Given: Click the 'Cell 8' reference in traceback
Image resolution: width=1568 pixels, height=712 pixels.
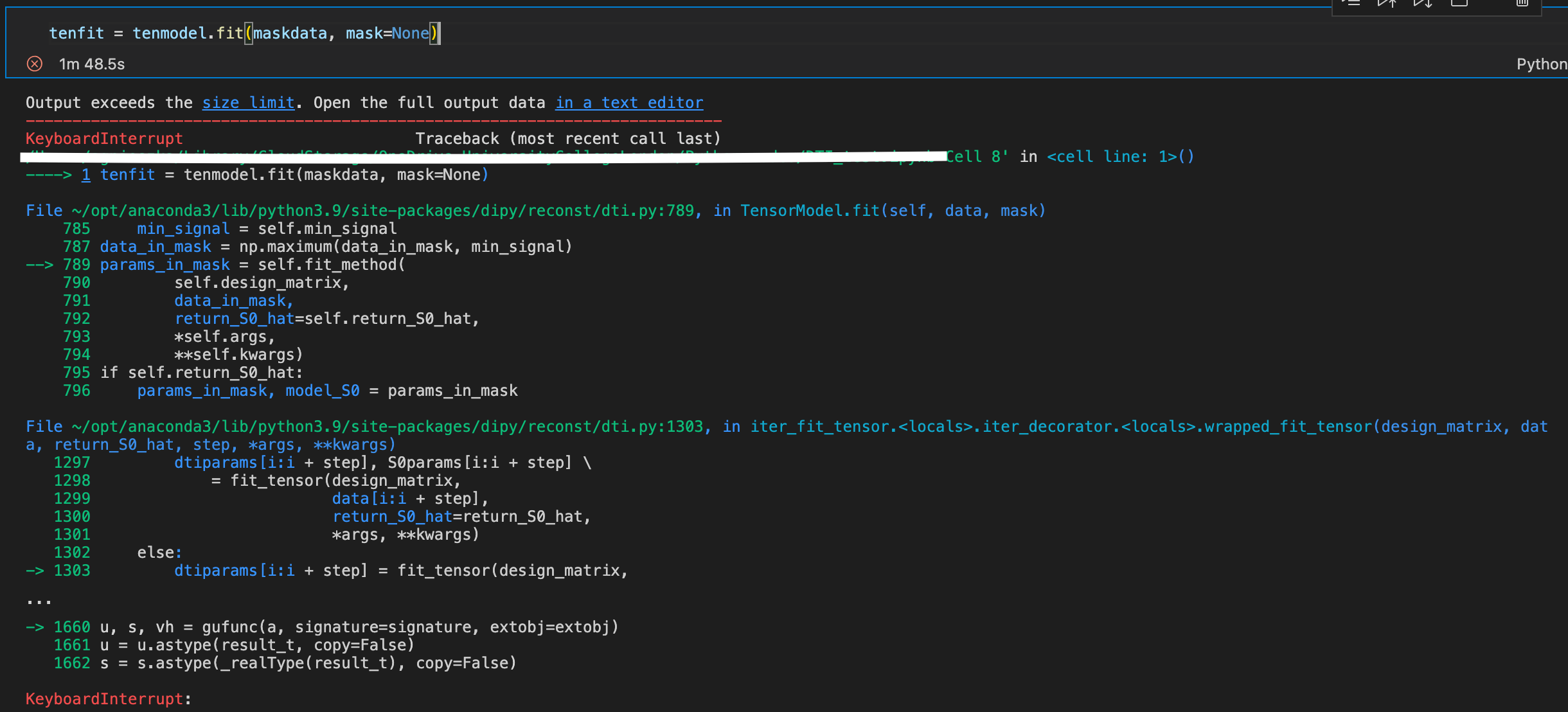Looking at the screenshot, I should [x=977, y=157].
